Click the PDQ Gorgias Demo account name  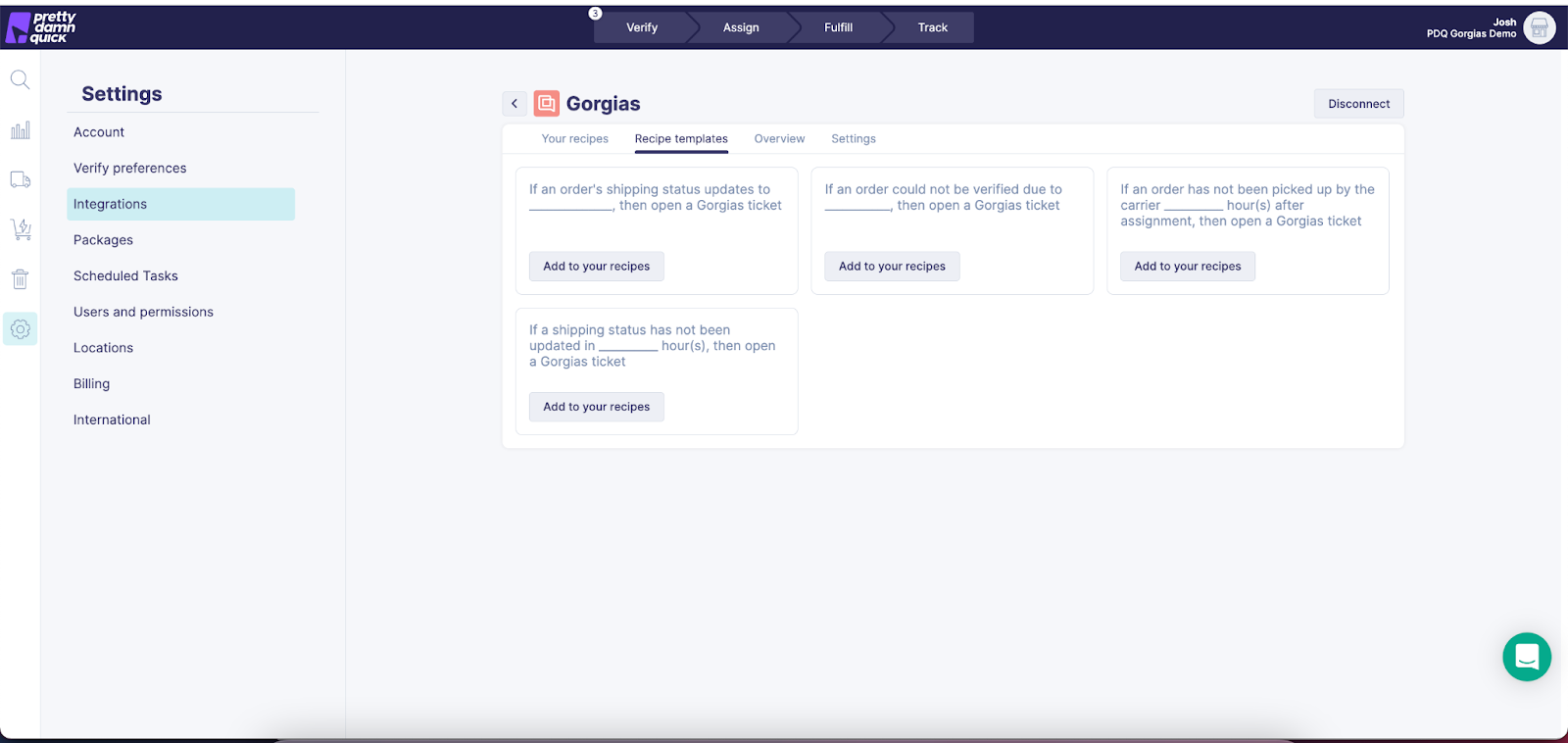click(x=1471, y=33)
